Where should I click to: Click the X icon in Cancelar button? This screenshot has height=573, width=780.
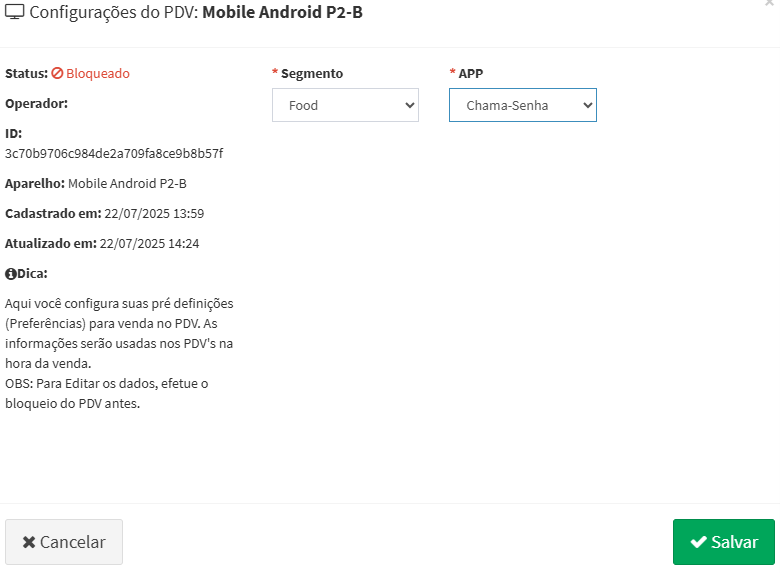[29, 542]
